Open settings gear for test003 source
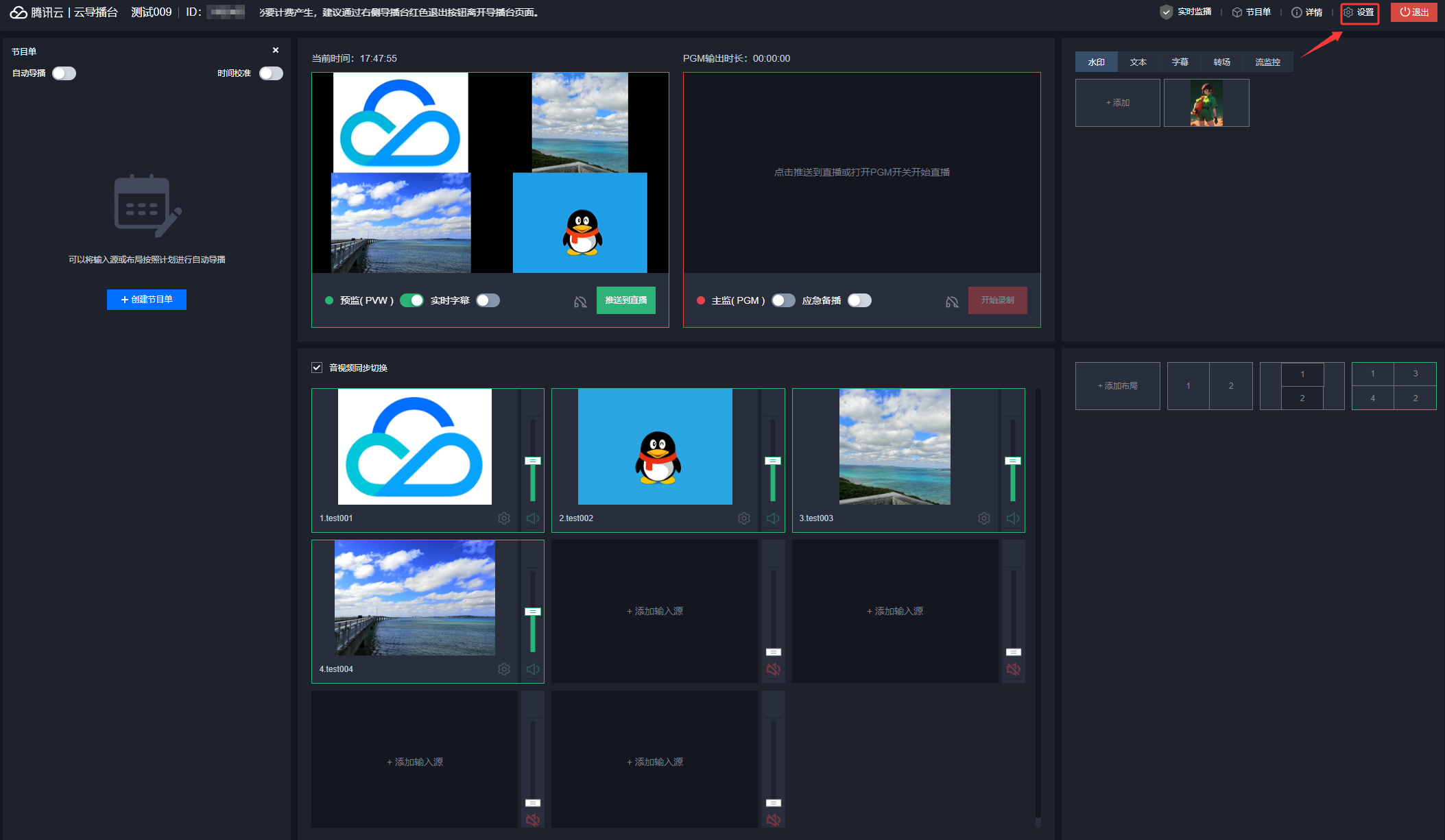 pyautogui.click(x=984, y=518)
